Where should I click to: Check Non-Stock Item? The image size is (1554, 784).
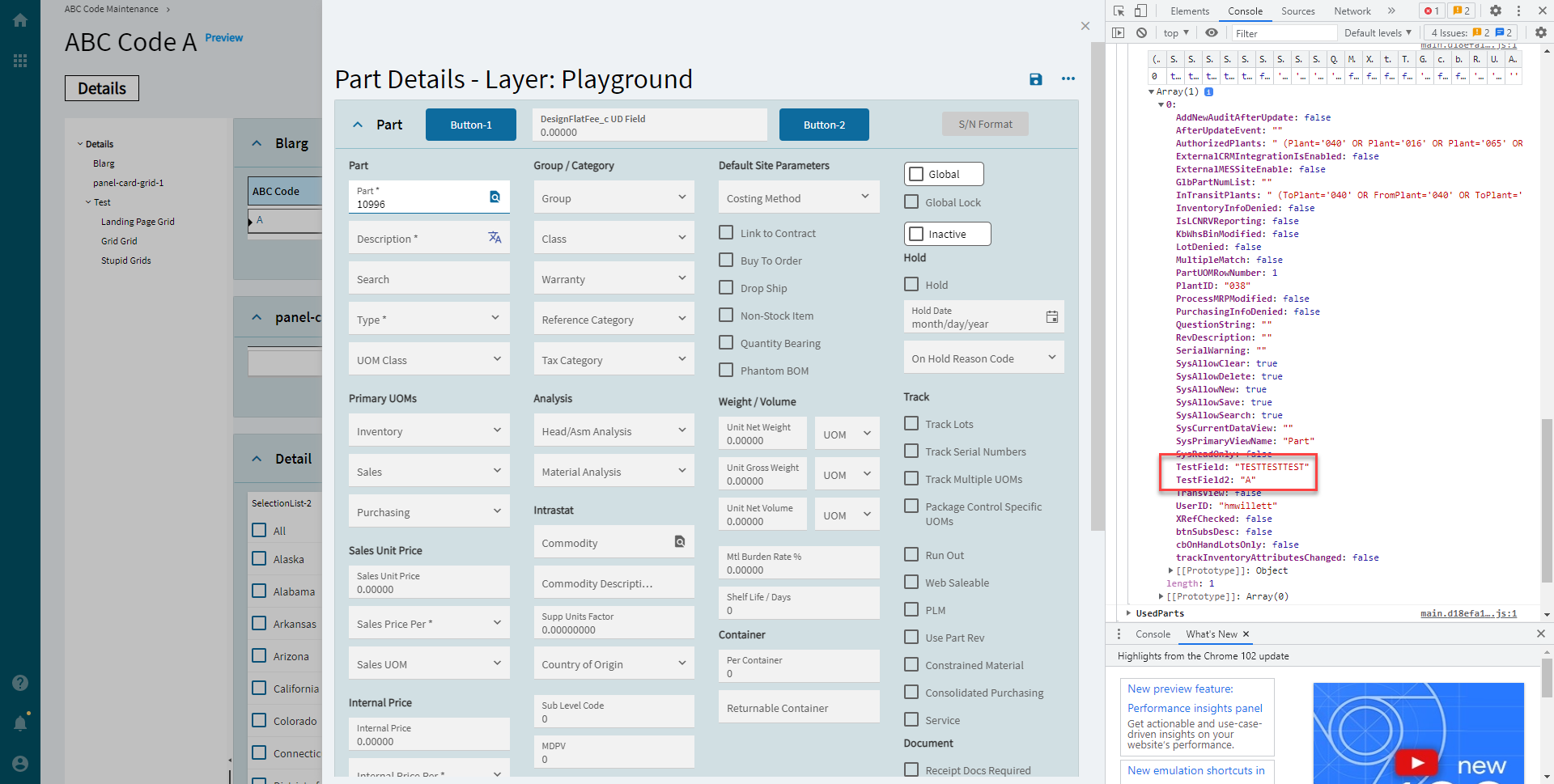point(726,315)
